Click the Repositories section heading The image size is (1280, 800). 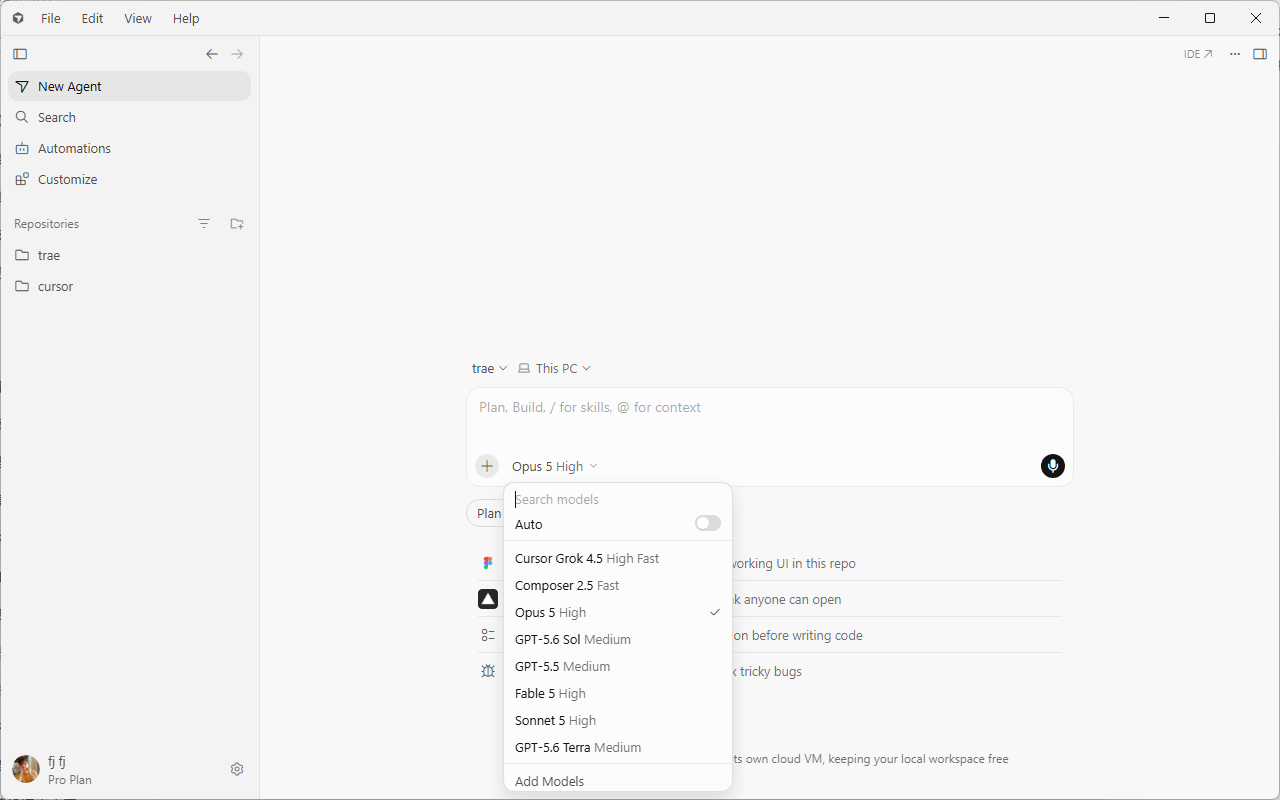(x=46, y=224)
